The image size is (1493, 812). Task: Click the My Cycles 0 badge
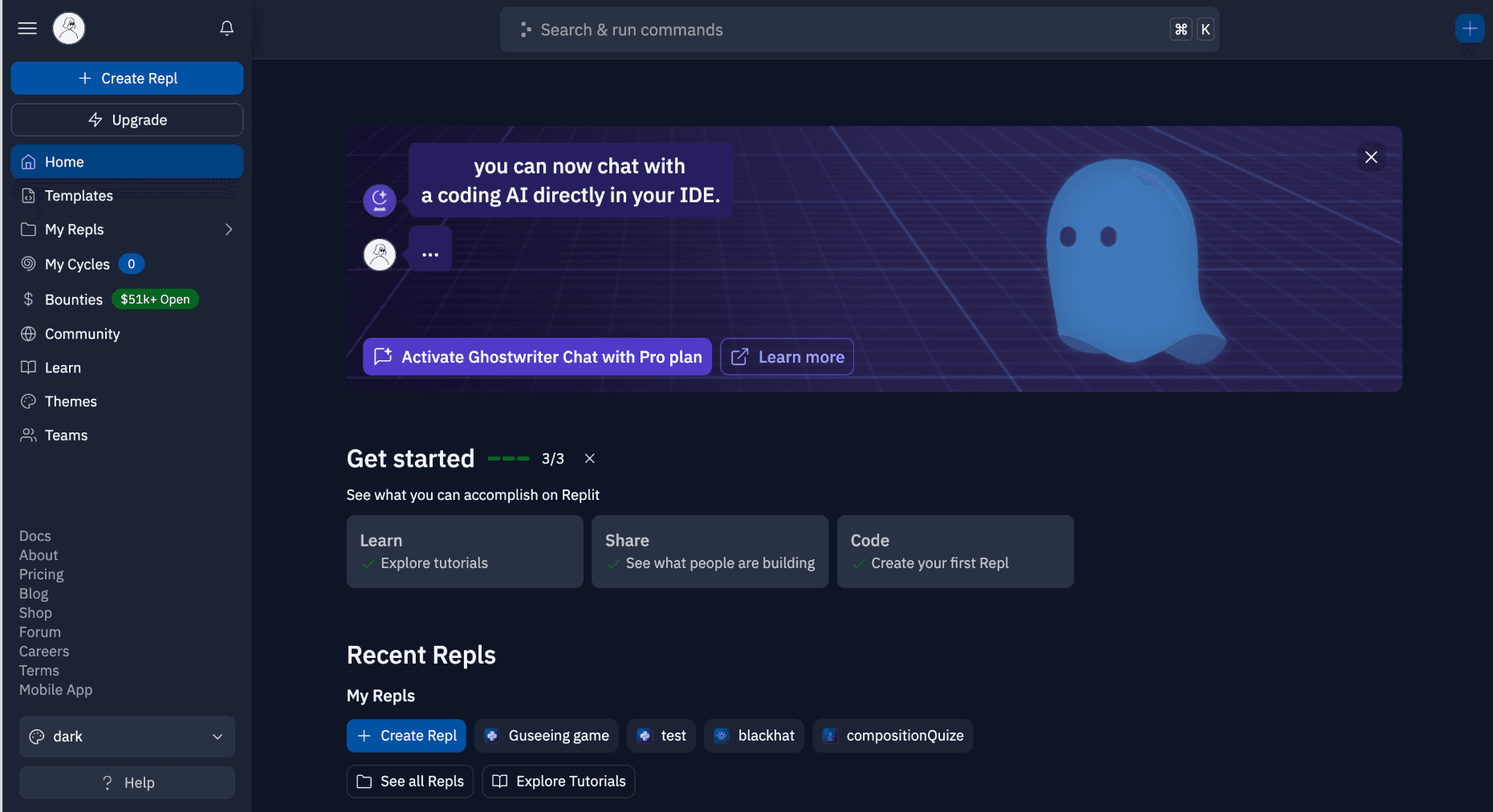132,264
